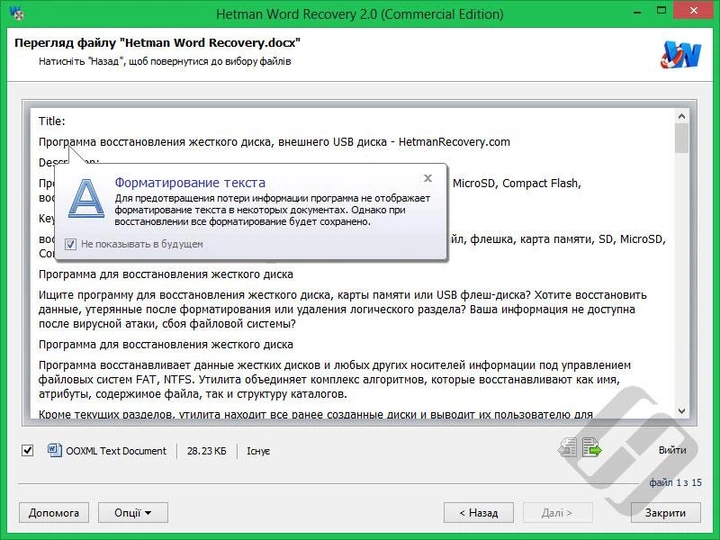Viewport: 720px width, 540px height.
Task: Open the Опції dropdown menu
Action: (x=133, y=512)
